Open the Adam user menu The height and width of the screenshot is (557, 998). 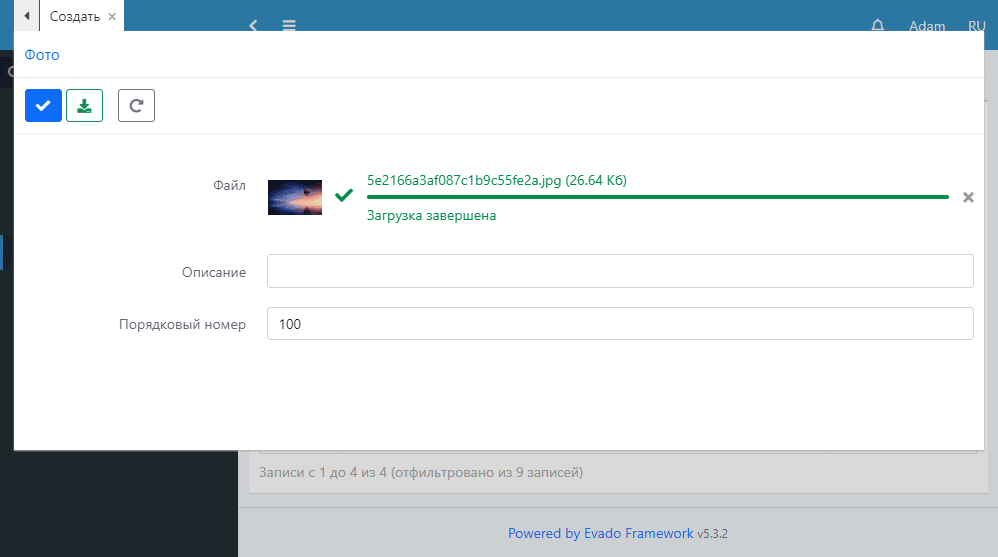927,26
